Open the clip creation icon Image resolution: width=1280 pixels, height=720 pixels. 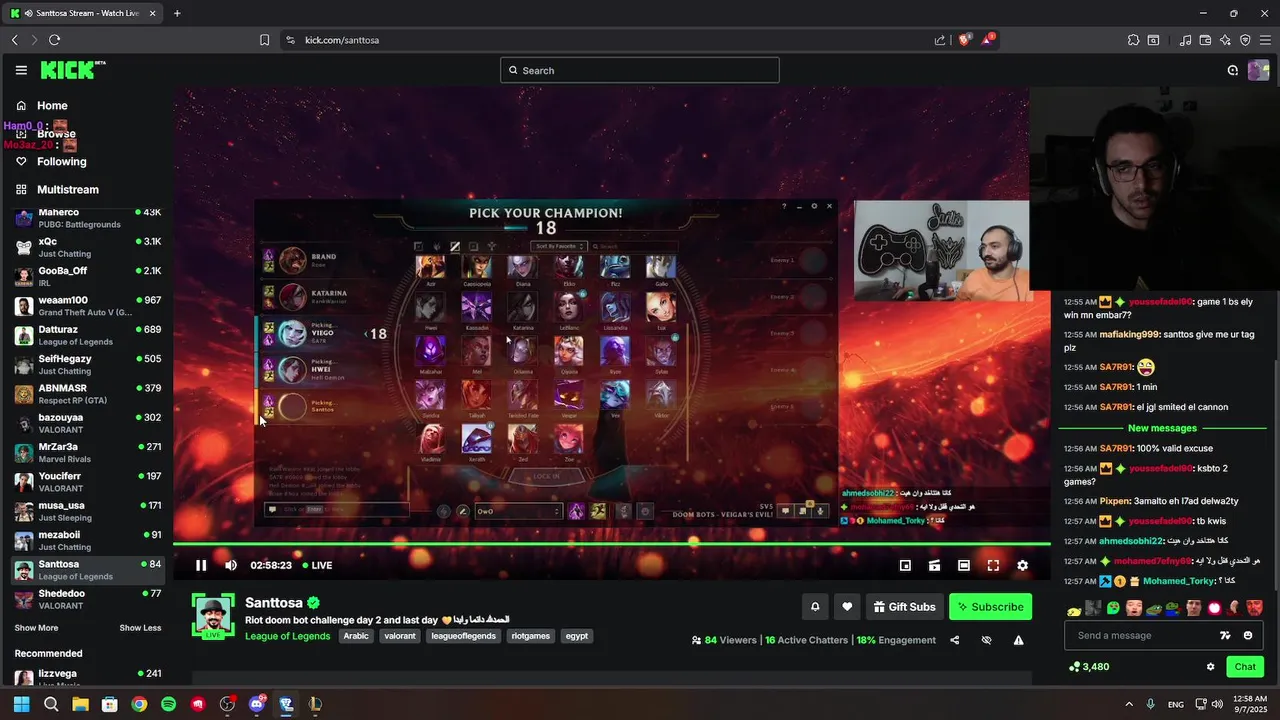tap(934, 565)
